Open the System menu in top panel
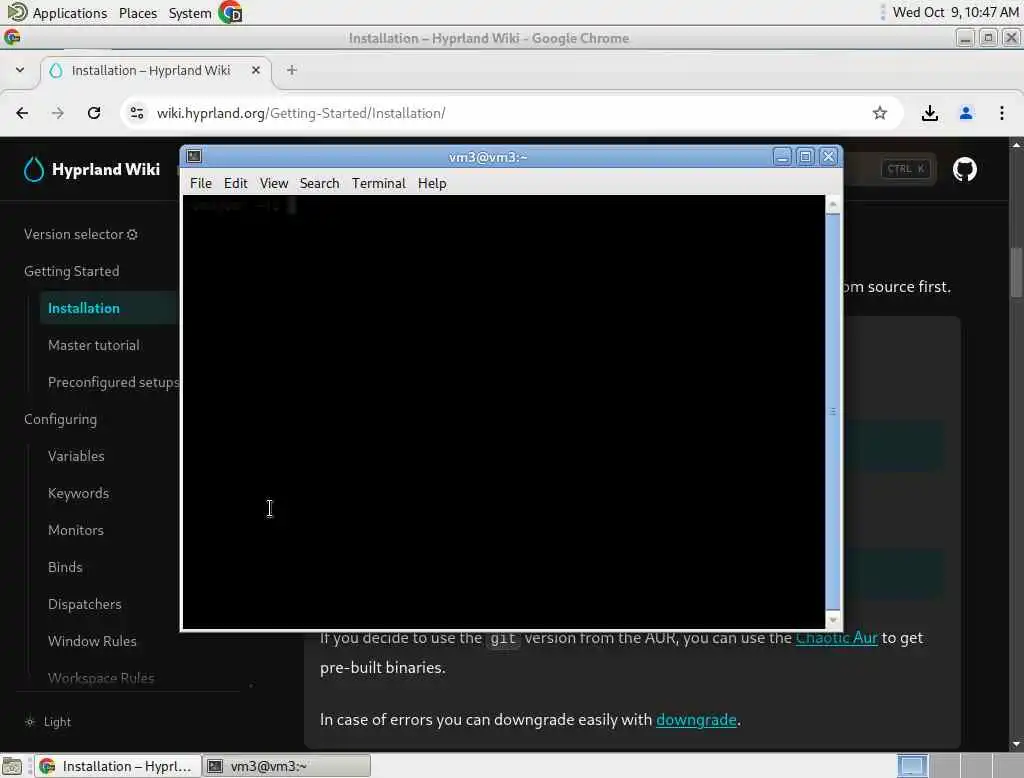The width and height of the screenshot is (1024, 778). pyautogui.click(x=190, y=12)
